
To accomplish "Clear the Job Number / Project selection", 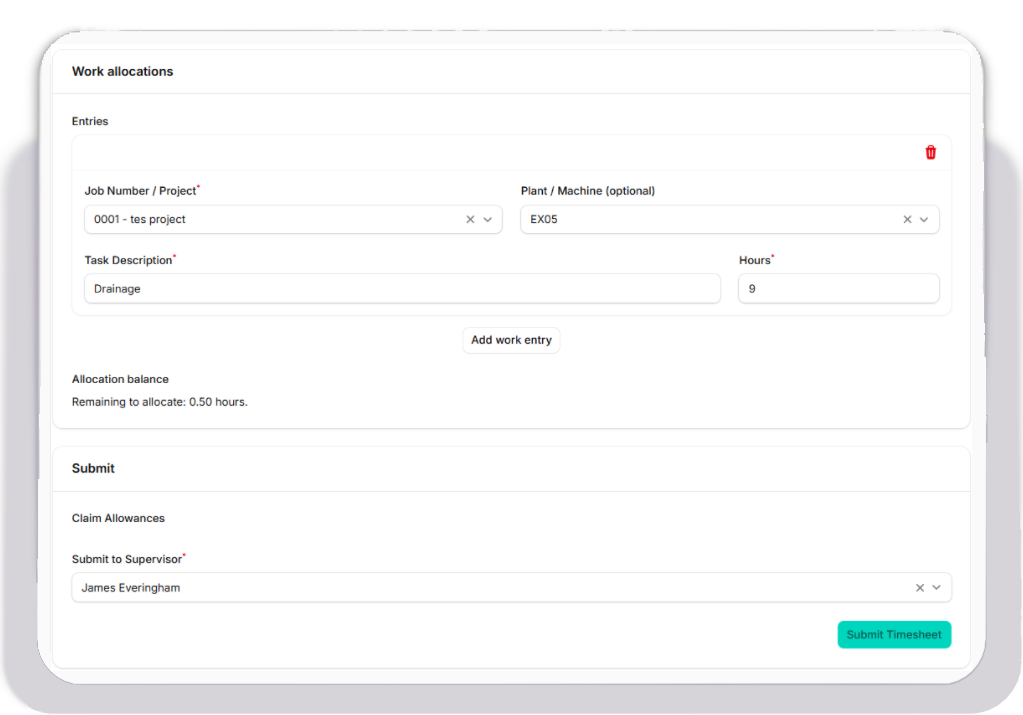I will tap(470, 220).
